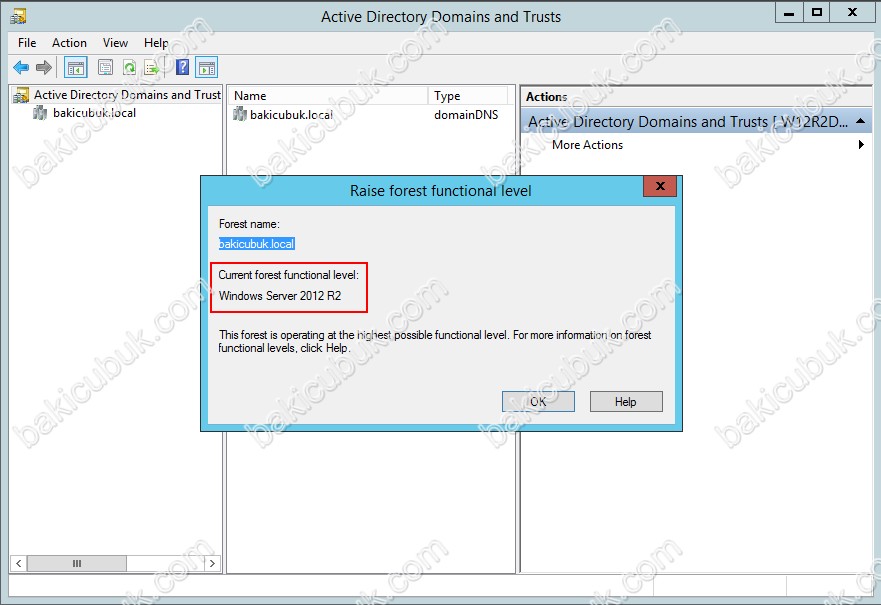Screen dimensions: 881x605
Task: Click the Export List toolbar icon
Action: [152, 68]
